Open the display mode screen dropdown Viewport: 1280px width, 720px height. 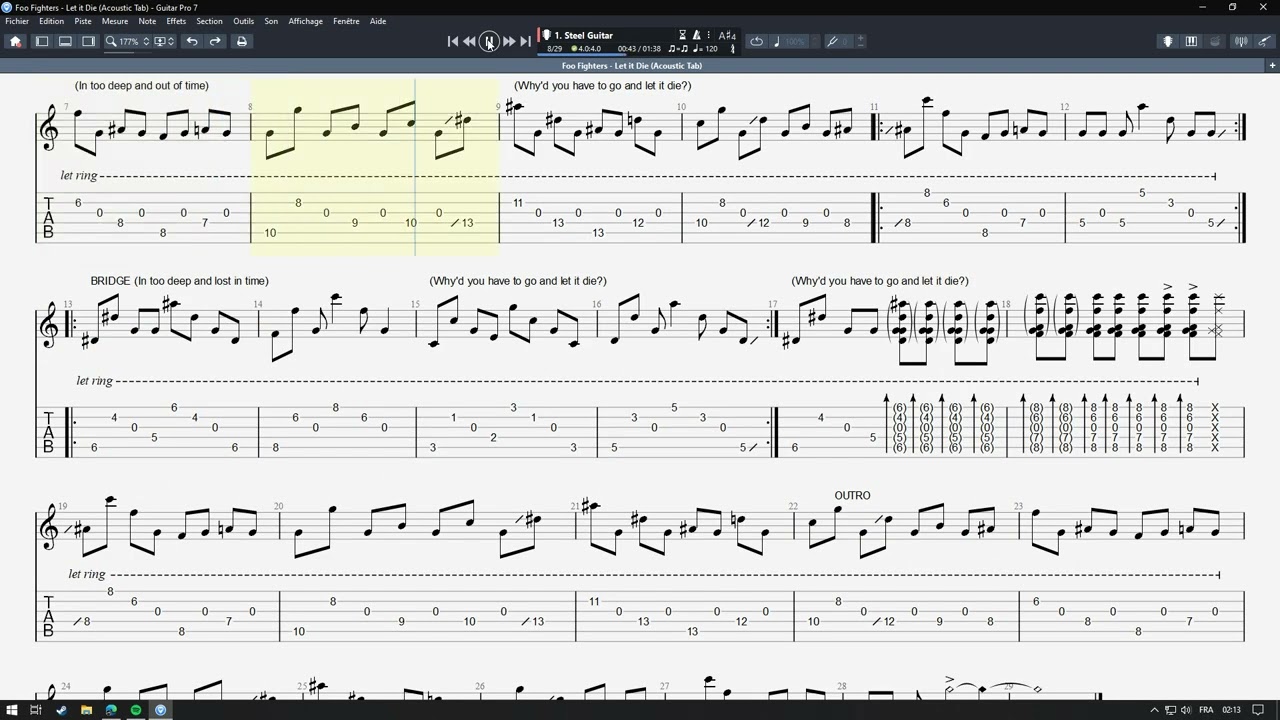(x=164, y=41)
